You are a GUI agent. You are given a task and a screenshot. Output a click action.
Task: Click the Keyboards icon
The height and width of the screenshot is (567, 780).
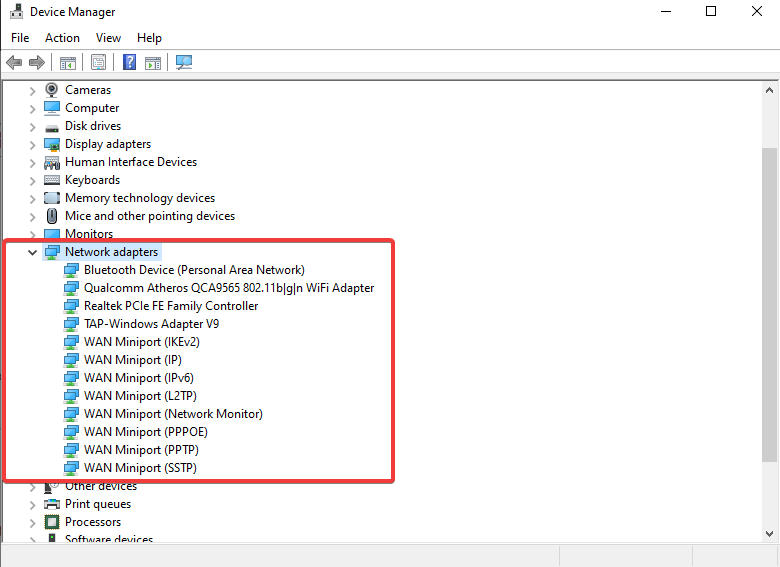click(x=52, y=180)
